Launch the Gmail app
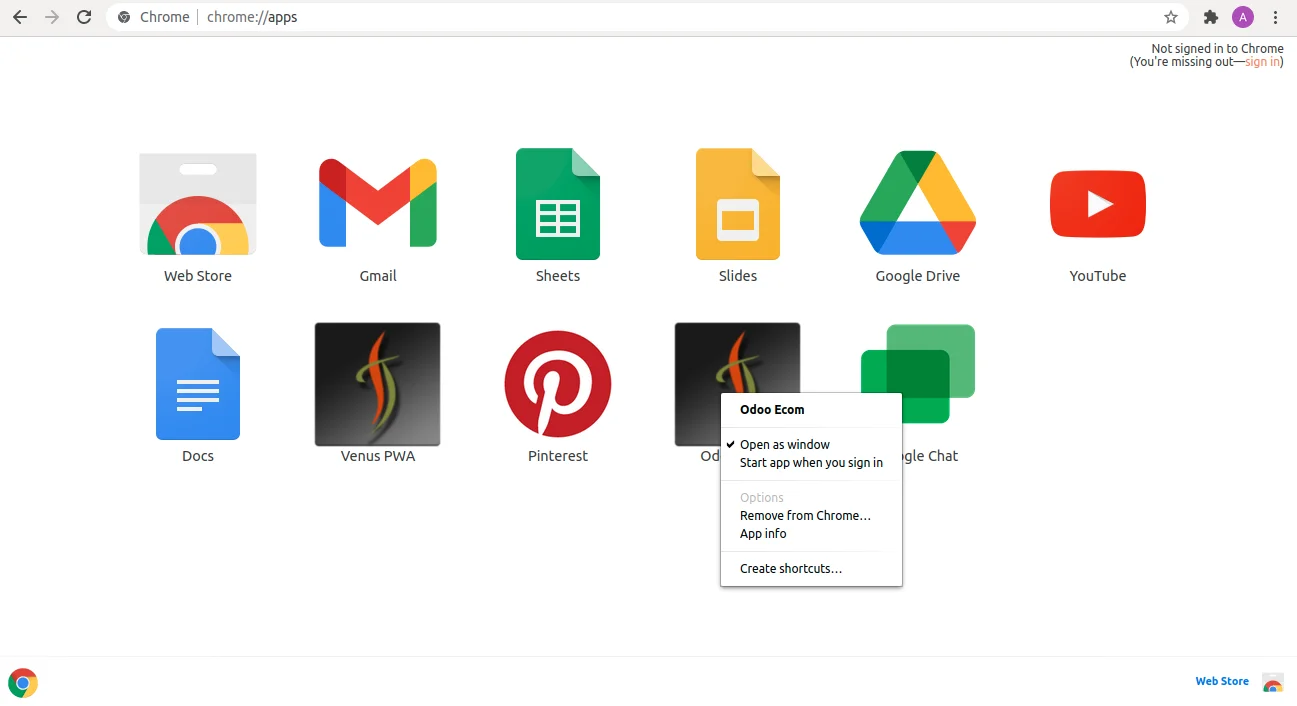Image resolution: width=1297 pixels, height=706 pixels. click(378, 203)
